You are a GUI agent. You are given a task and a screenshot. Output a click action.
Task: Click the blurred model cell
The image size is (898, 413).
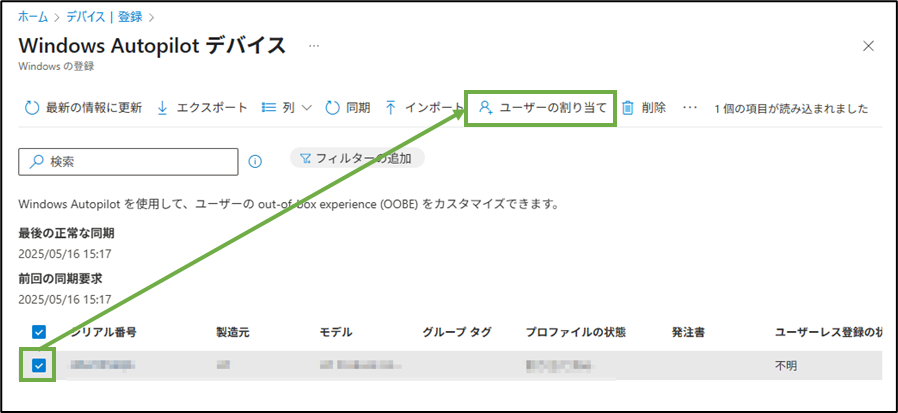click(x=360, y=365)
